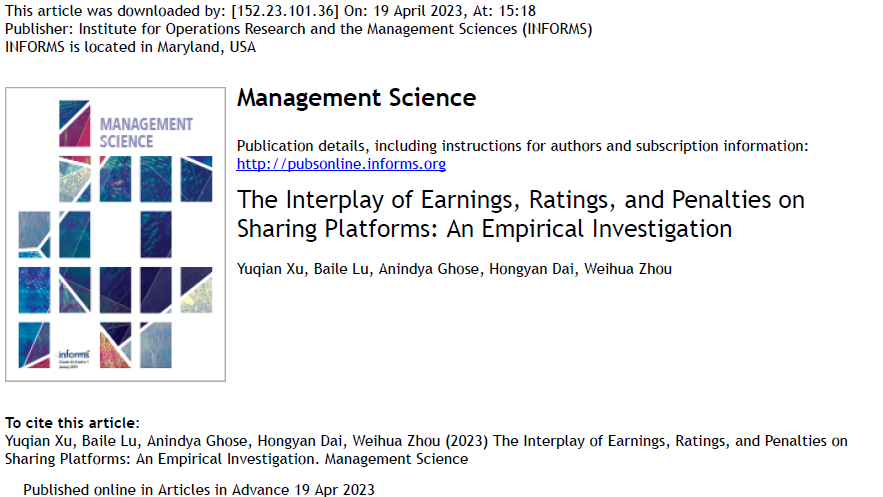Click the bold To cite this article label

click(x=72, y=423)
